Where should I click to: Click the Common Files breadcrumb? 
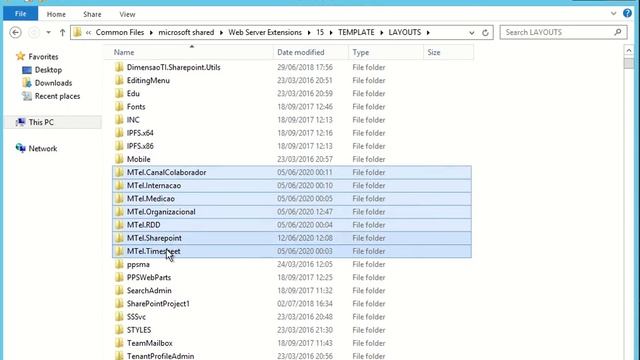pos(120,32)
